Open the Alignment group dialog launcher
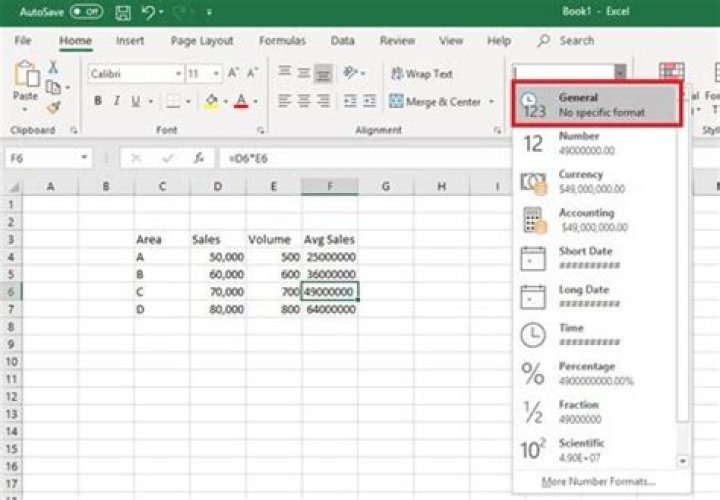The image size is (720, 500). [x=497, y=130]
